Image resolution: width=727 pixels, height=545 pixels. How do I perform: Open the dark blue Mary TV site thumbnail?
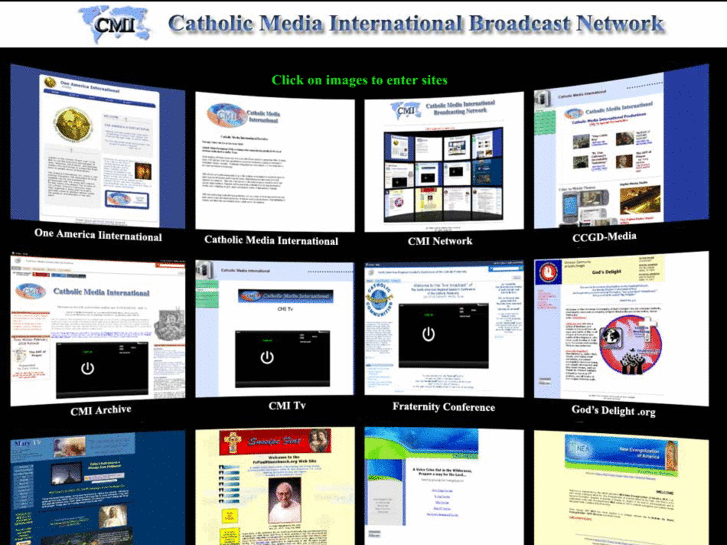[x=98, y=487]
